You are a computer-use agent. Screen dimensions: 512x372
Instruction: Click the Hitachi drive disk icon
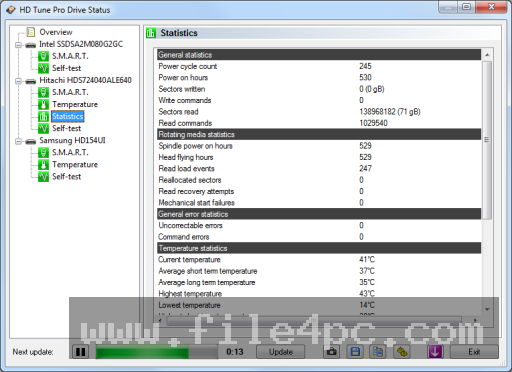(x=31, y=81)
